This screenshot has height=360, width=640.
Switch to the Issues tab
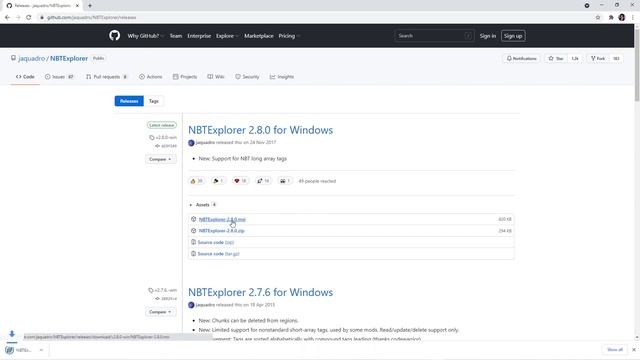point(59,77)
